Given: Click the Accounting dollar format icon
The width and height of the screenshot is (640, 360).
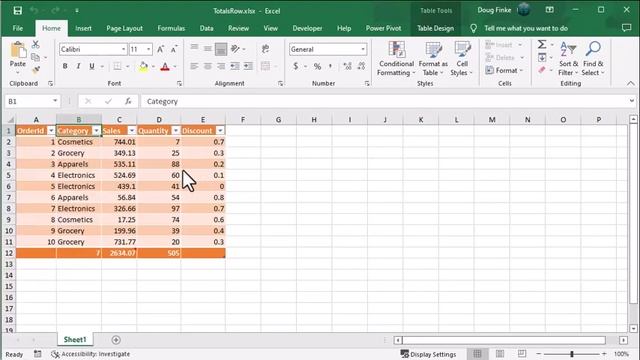Looking at the screenshot, I should click(x=296, y=66).
